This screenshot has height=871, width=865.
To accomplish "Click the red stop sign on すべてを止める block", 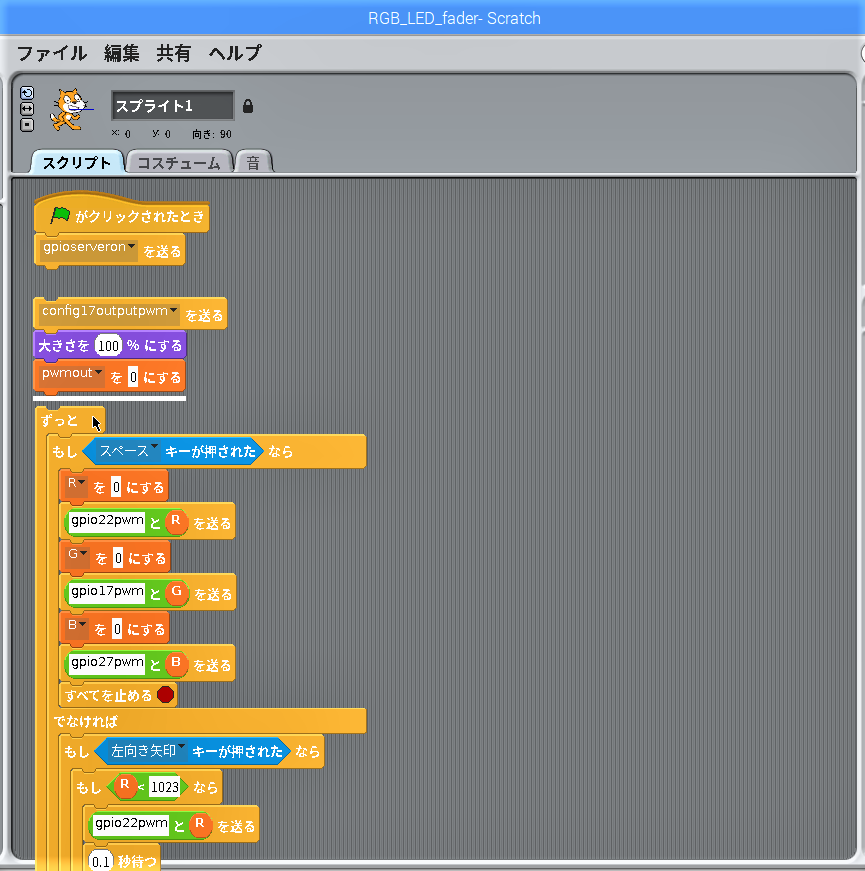I will (x=166, y=694).
